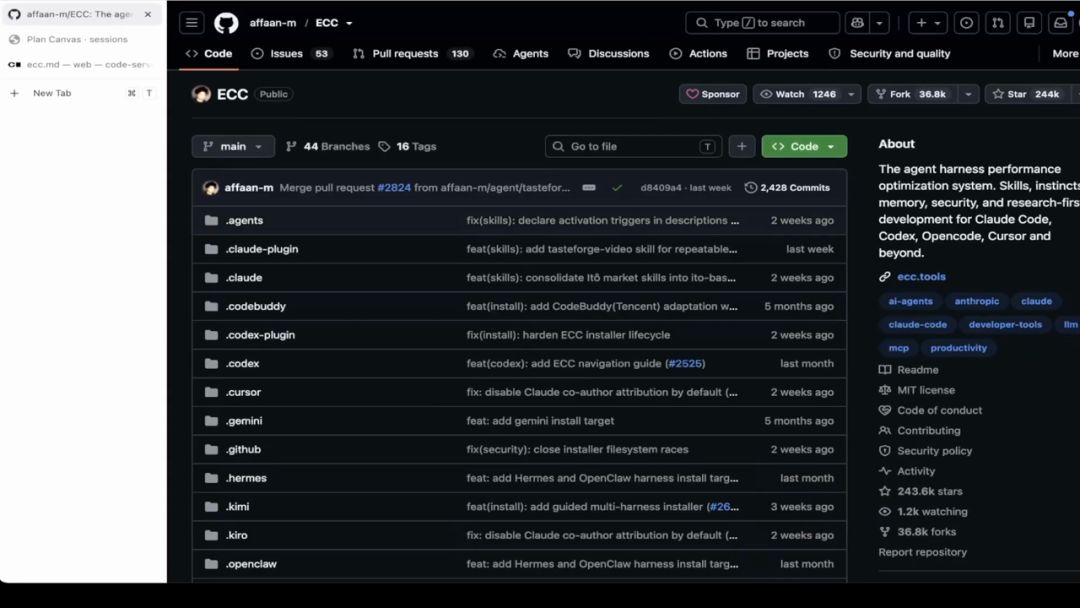Open pull requests icon in top header

click(997, 23)
